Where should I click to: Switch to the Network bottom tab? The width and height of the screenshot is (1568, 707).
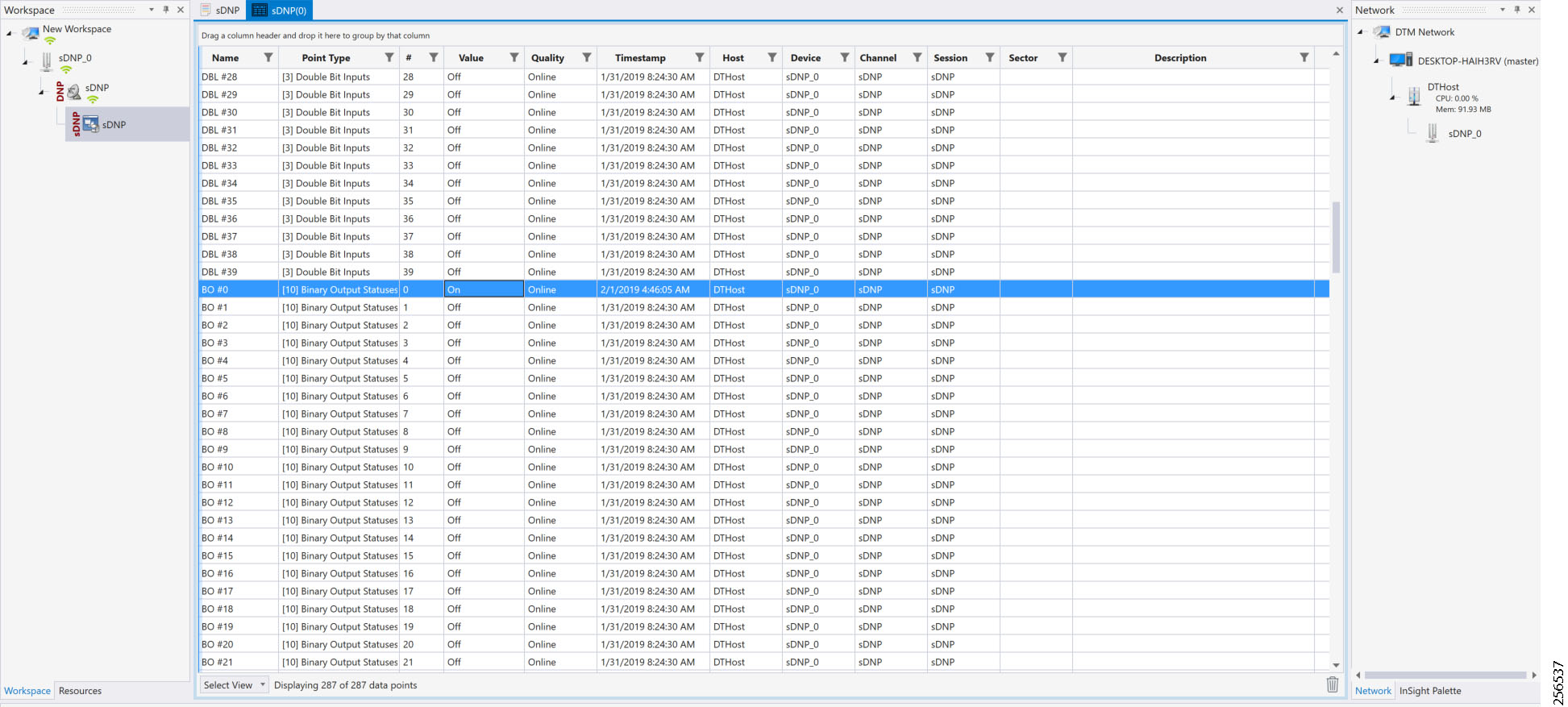(x=1373, y=691)
